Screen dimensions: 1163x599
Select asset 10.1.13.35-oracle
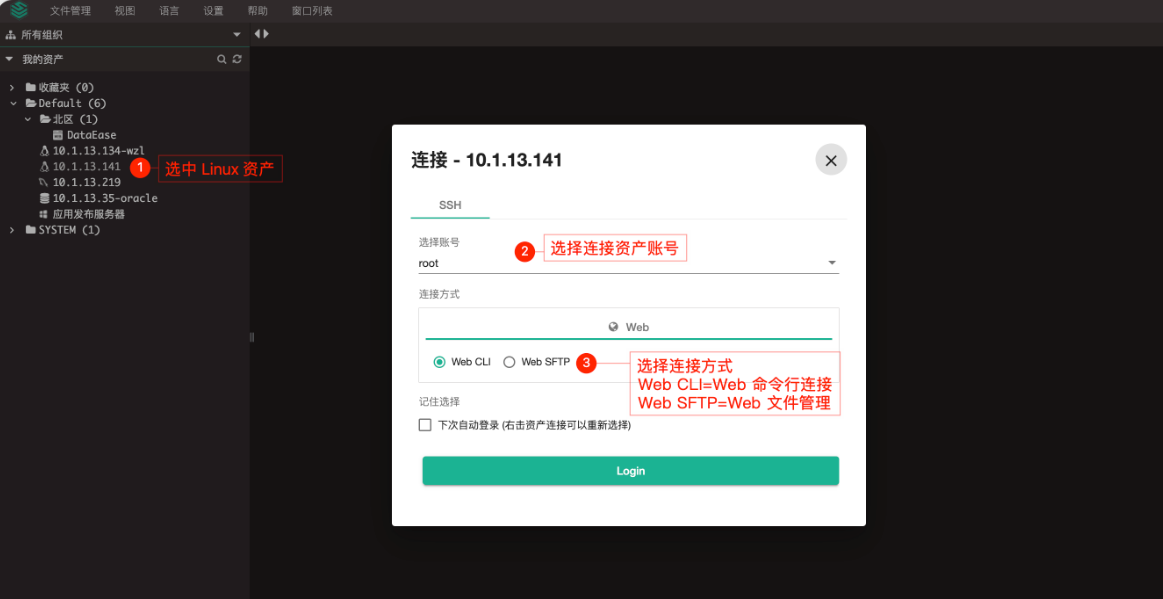105,198
